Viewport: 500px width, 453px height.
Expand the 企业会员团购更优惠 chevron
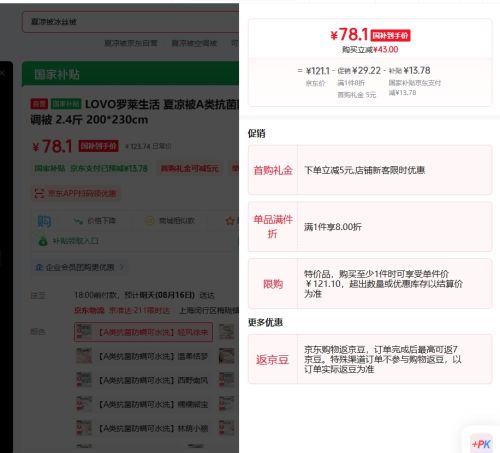point(122,267)
